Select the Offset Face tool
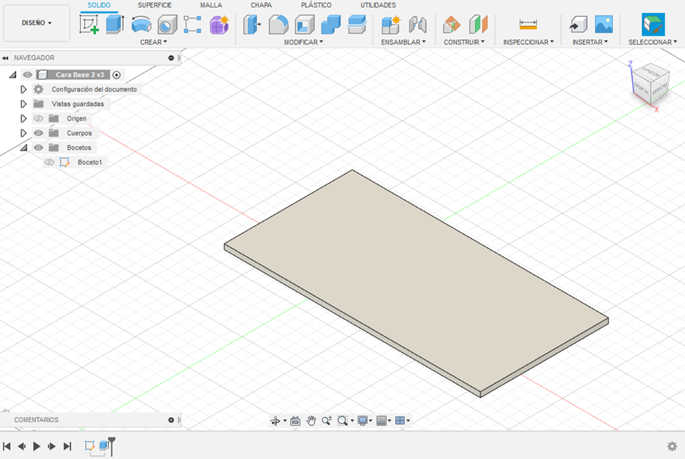Screen dimensions: 685x459 (357, 24)
